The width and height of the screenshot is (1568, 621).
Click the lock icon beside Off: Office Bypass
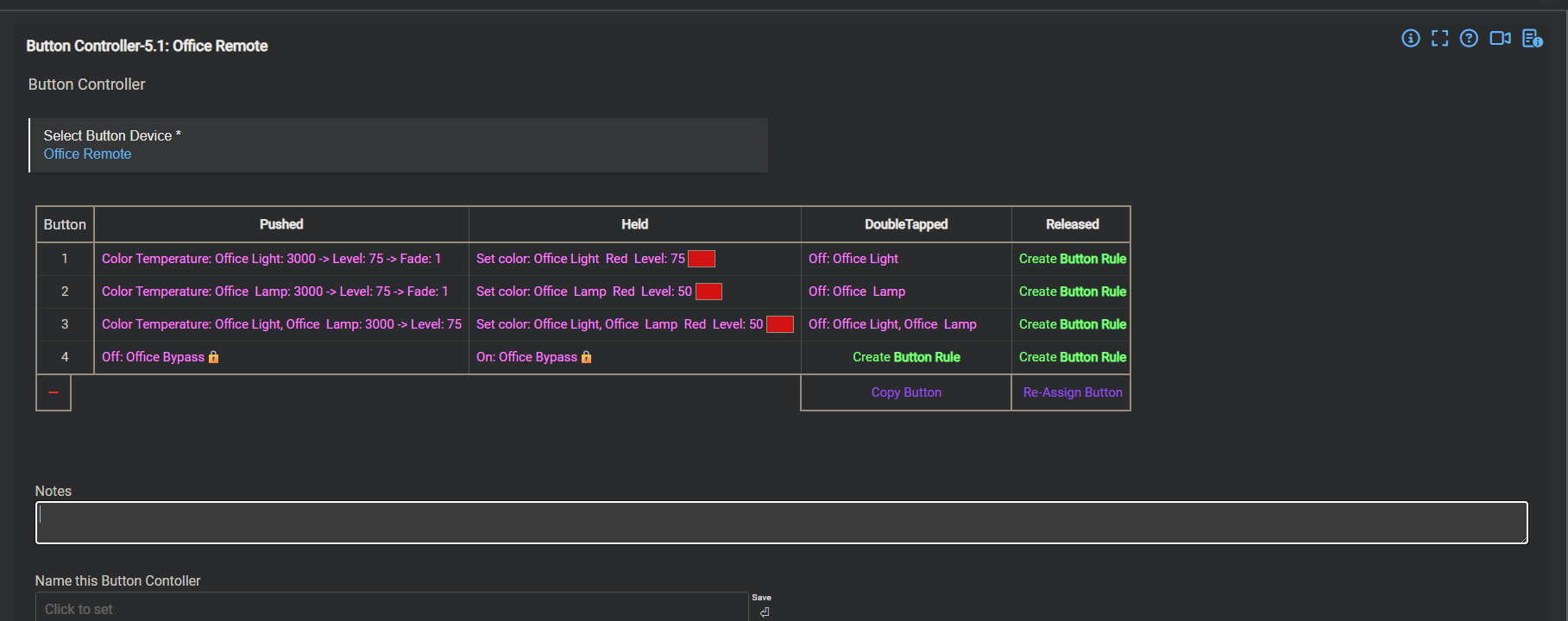pos(214,357)
